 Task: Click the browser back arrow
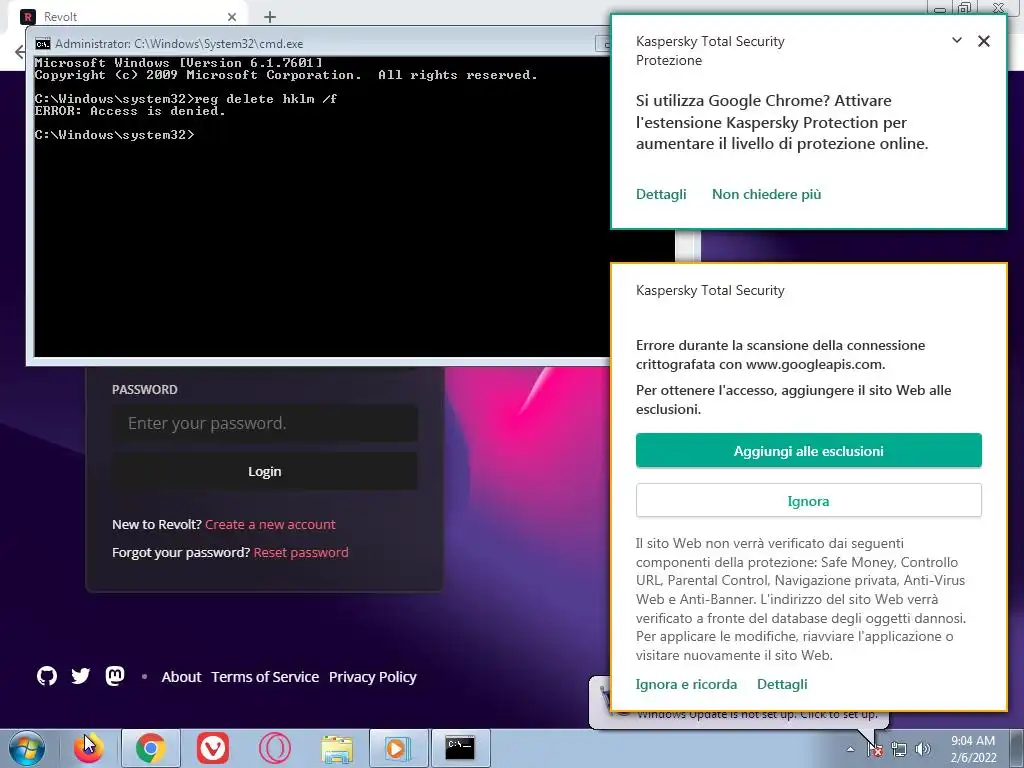tap(20, 52)
